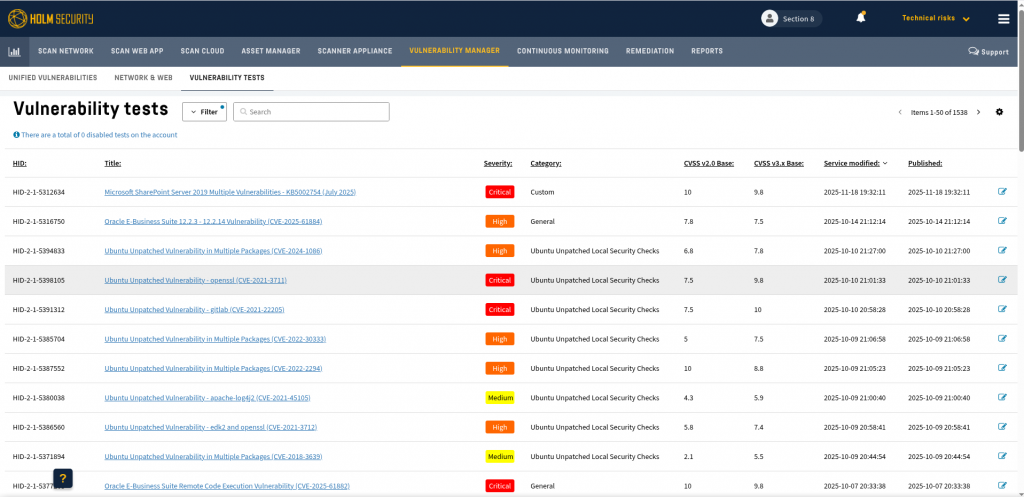Screen dimensions: 1024x497
Task: Open the help question mark widget
Action: pos(63,478)
